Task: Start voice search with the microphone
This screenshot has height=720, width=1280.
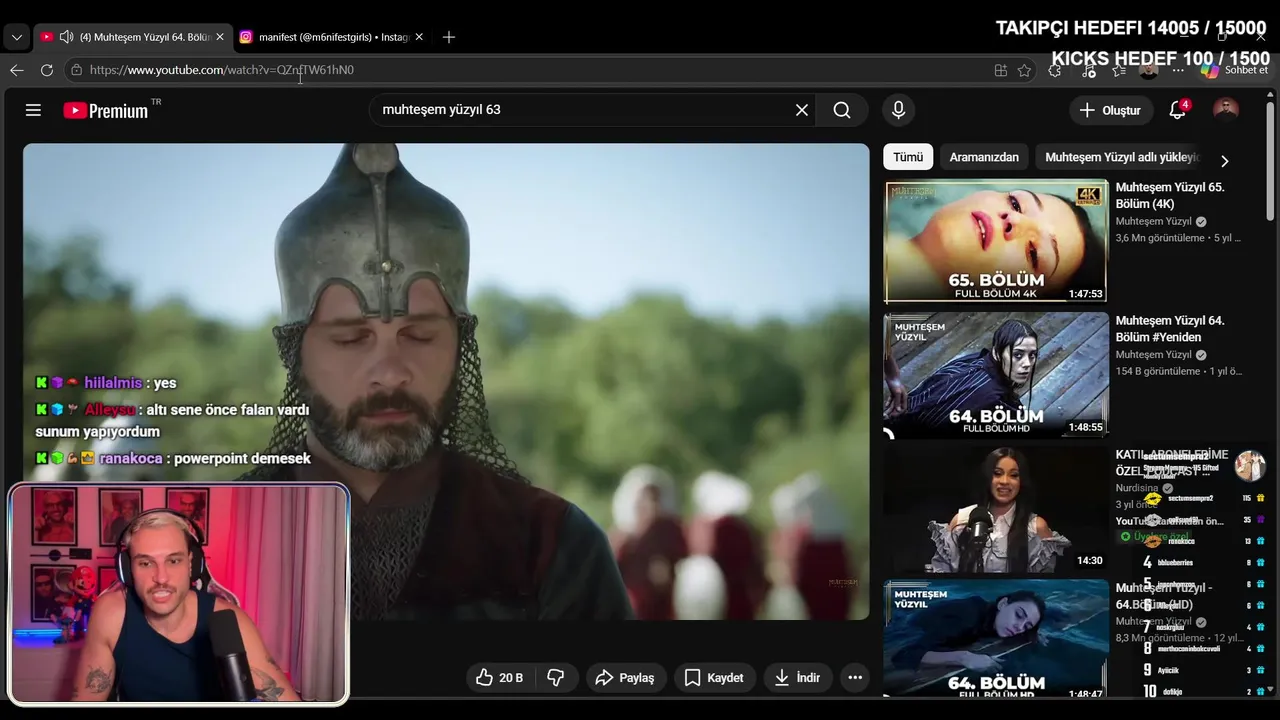Action: coord(898,110)
